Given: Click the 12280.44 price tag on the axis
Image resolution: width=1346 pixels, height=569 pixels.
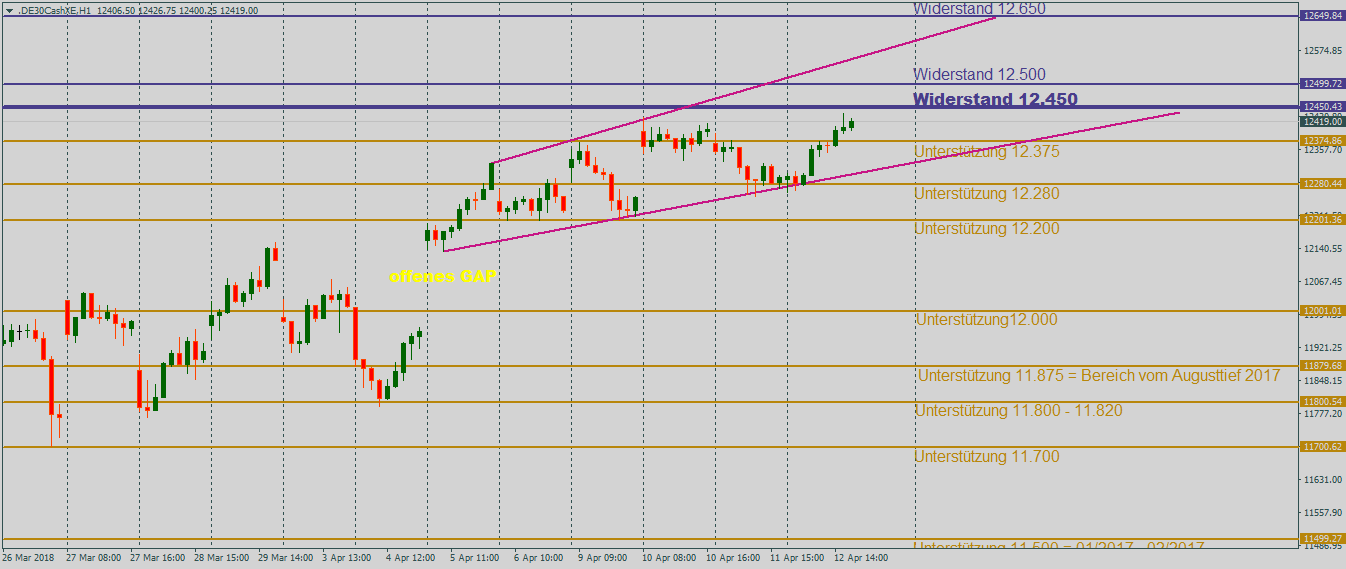Looking at the screenshot, I should (x=1322, y=184).
